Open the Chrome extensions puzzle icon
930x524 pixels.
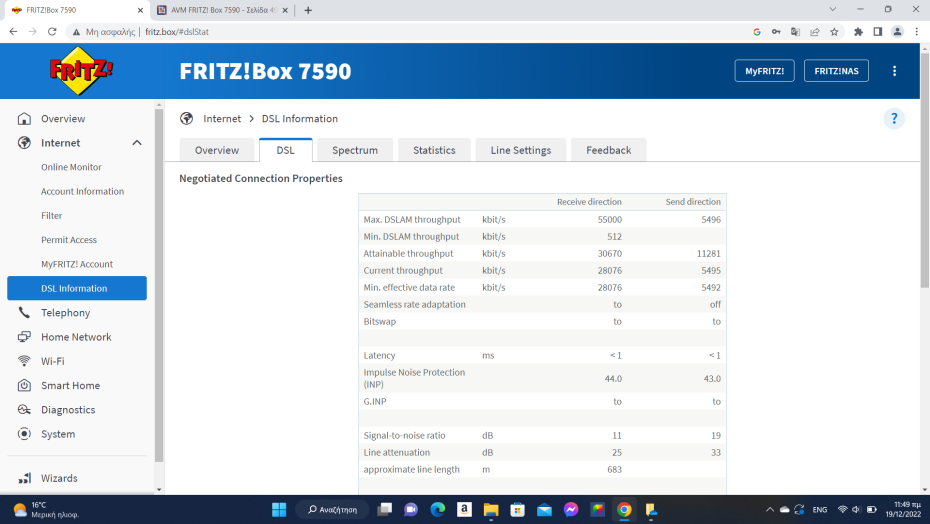click(x=858, y=32)
